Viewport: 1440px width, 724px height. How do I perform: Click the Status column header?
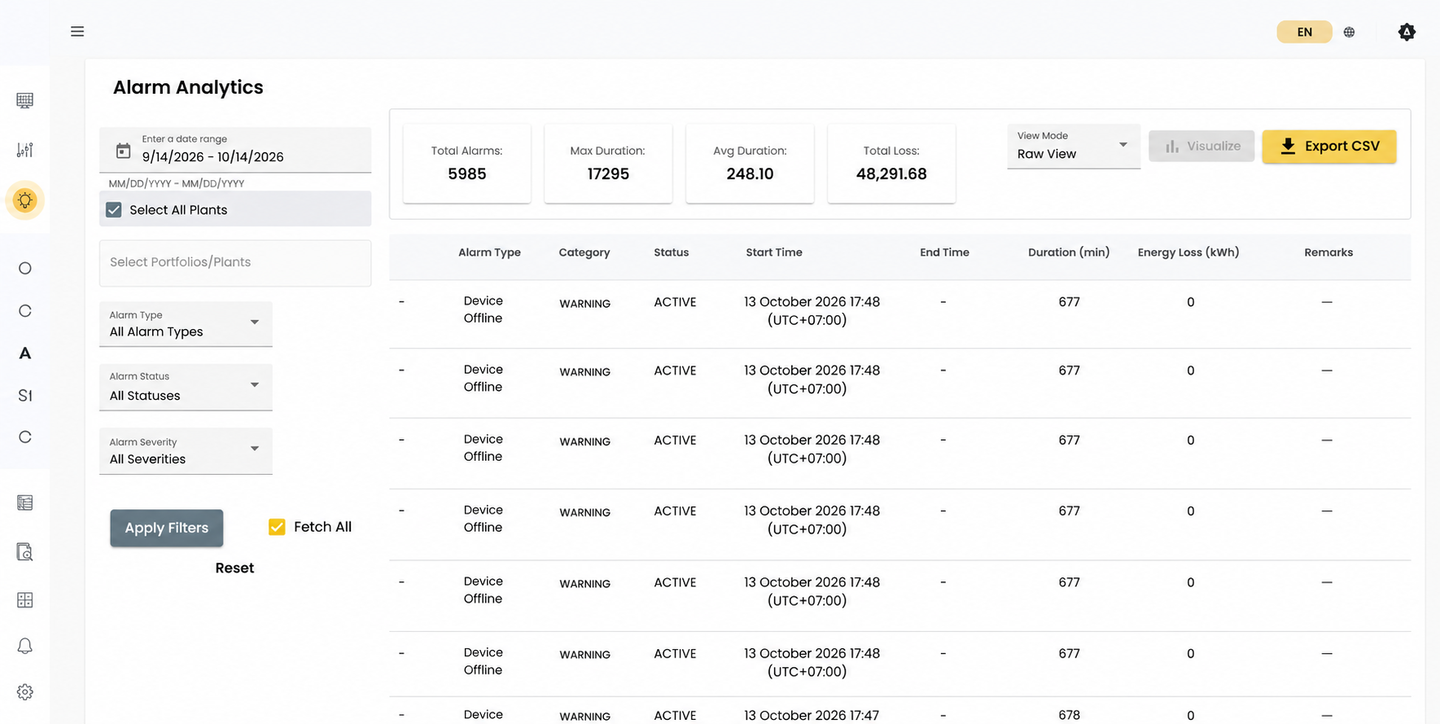click(x=671, y=253)
